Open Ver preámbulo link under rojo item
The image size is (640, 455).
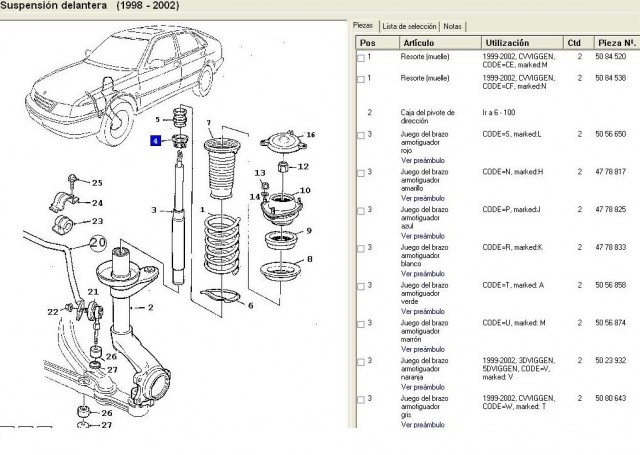click(x=422, y=160)
